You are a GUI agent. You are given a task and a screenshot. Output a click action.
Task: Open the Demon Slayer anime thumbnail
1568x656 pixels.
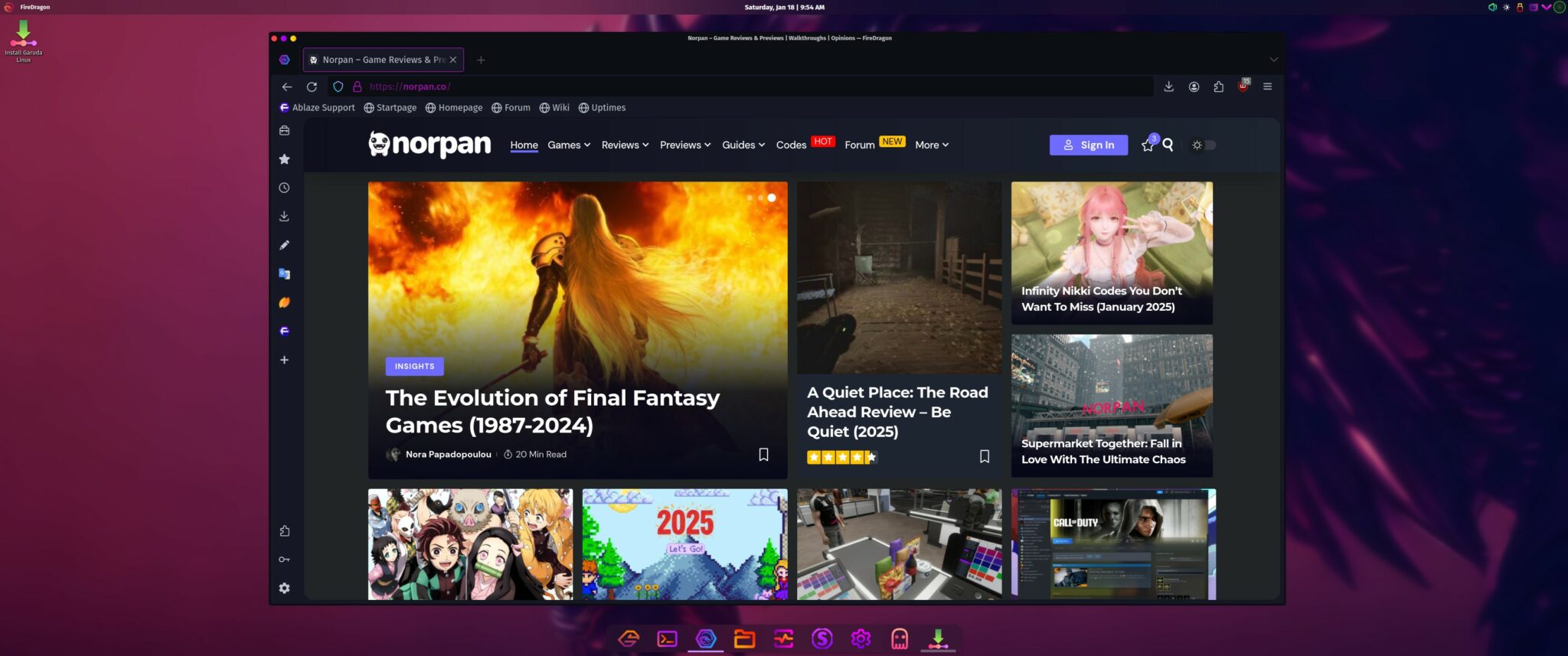[470, 544]
